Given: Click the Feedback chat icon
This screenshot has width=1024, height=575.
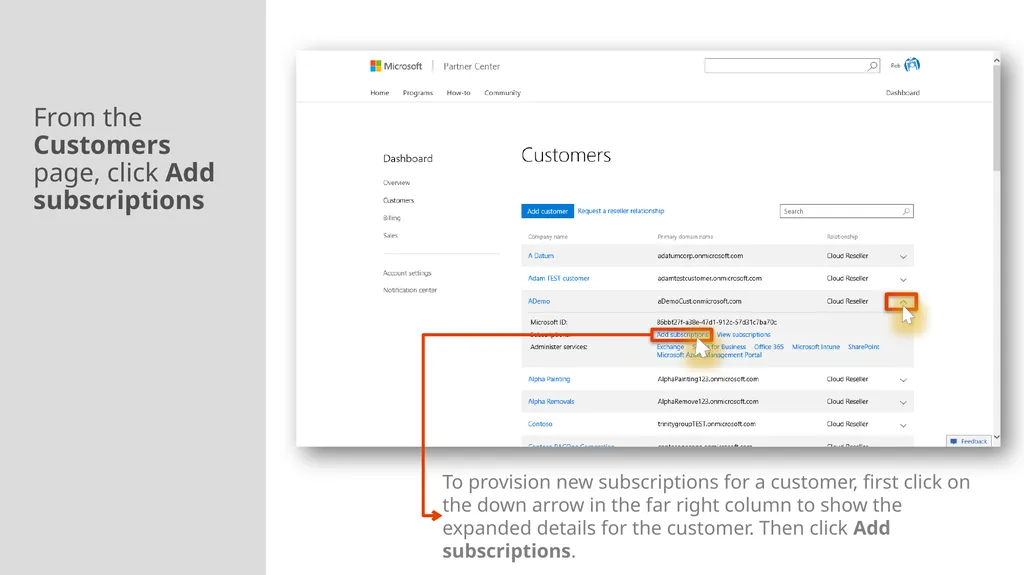Looking at the screenshot, I should tap(953, 441).
